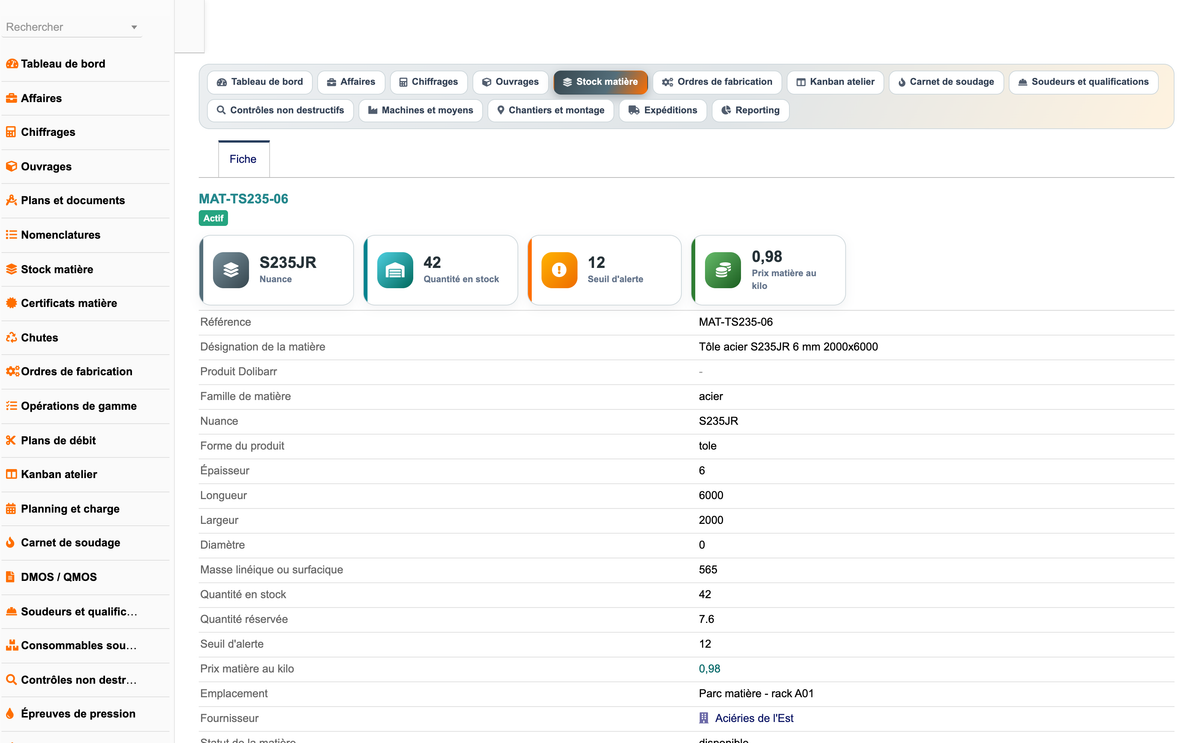The height and width of the screenshot is (743, 1200).
Task: Click the Tableau de bord sidebar gauge icon
Action: click(x=12, y=64)
